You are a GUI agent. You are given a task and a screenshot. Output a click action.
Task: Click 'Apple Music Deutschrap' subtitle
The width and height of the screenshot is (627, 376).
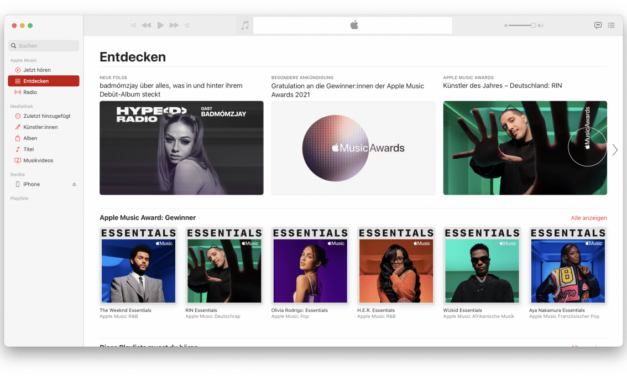click(x=213, y=316)
